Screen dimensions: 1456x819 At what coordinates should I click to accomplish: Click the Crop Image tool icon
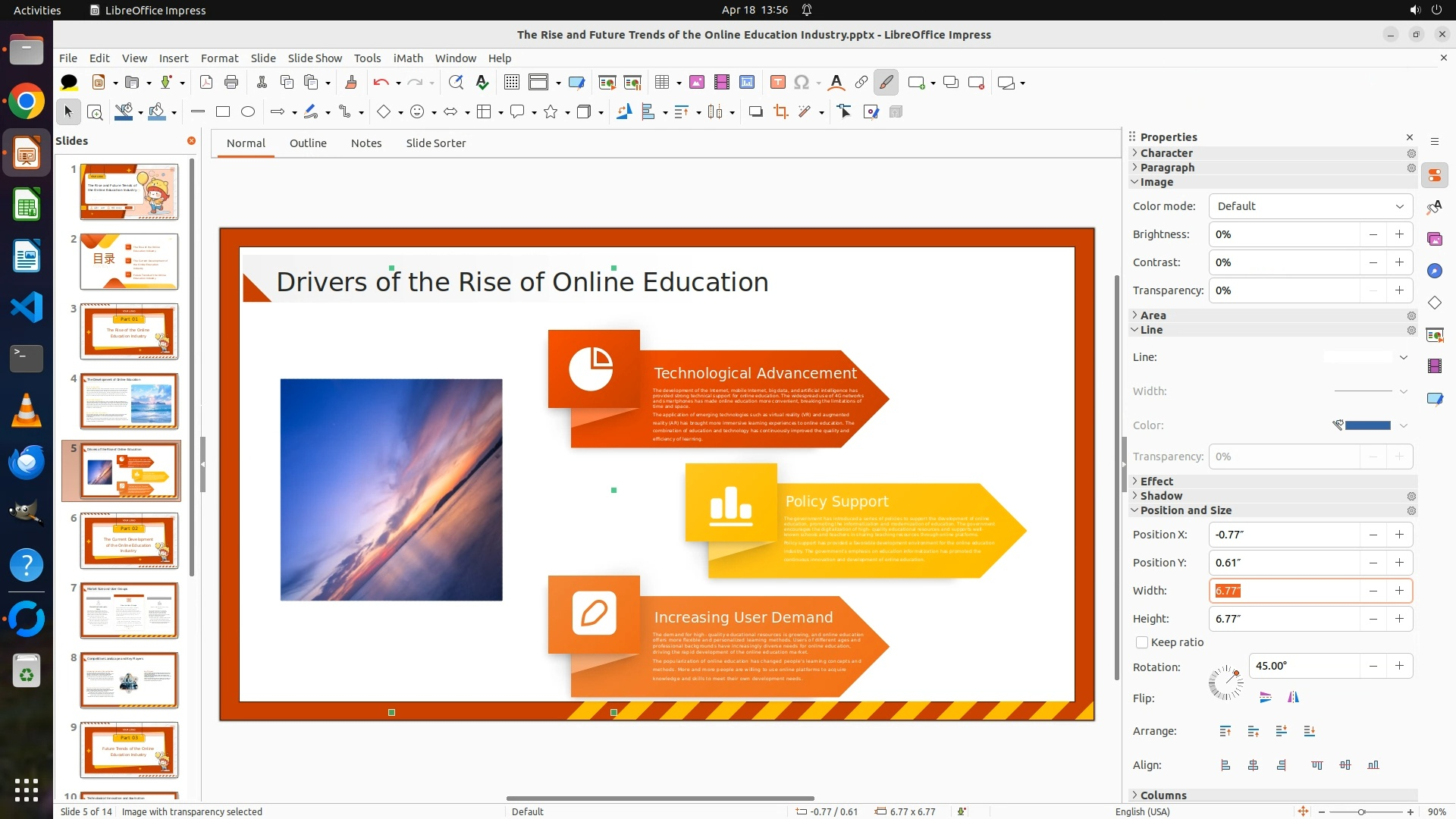coord(780,112)
